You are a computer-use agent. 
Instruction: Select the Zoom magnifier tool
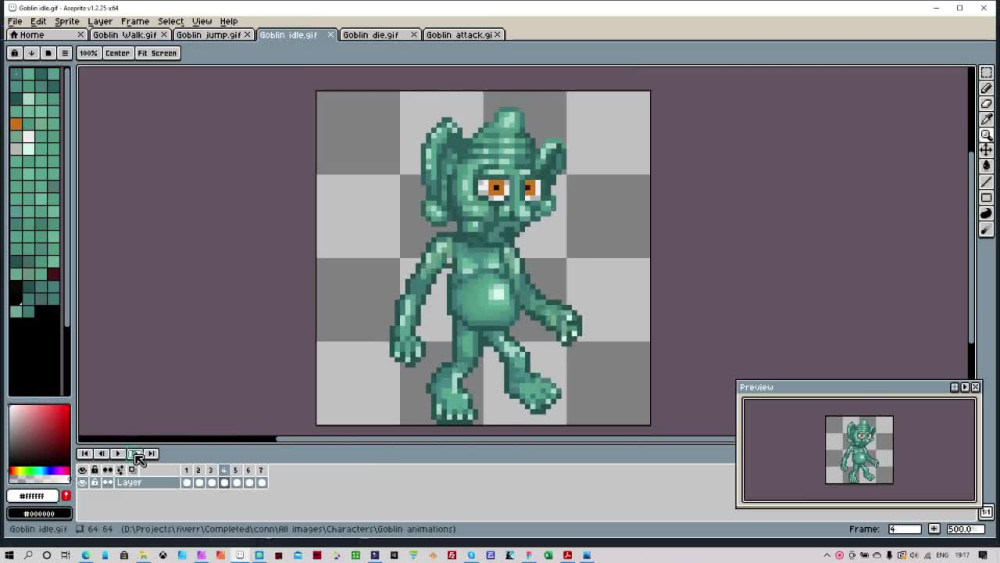point(986,135)
